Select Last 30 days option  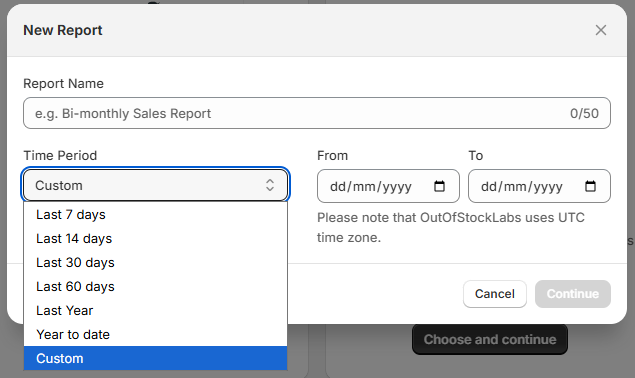click(x=156, y=262)
